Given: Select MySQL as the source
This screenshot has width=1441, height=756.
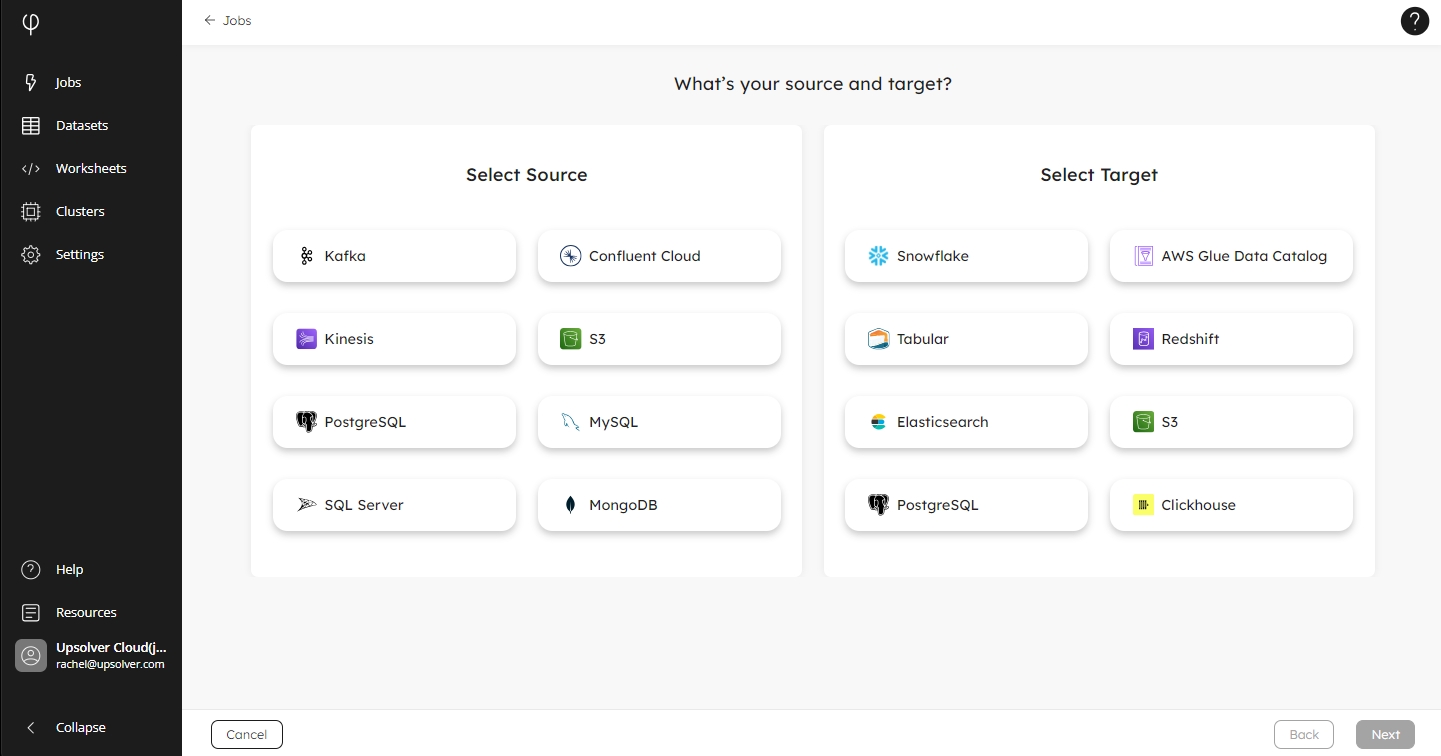Looking at the screenshot, I should point(659,422).
